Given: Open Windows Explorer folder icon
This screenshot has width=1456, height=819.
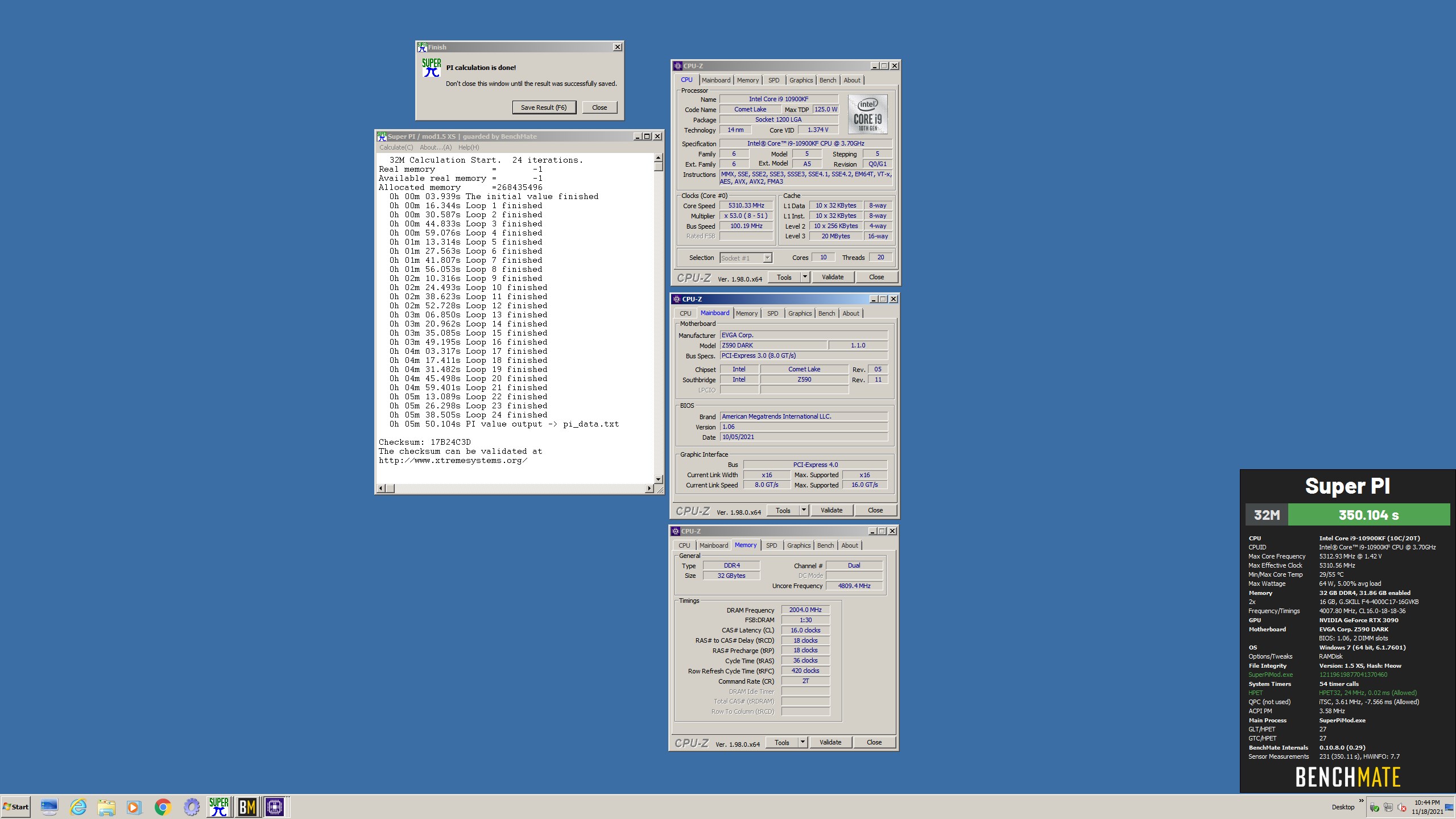Looking at the screenshot, I should pyautogui.click(x=106, y=807).
